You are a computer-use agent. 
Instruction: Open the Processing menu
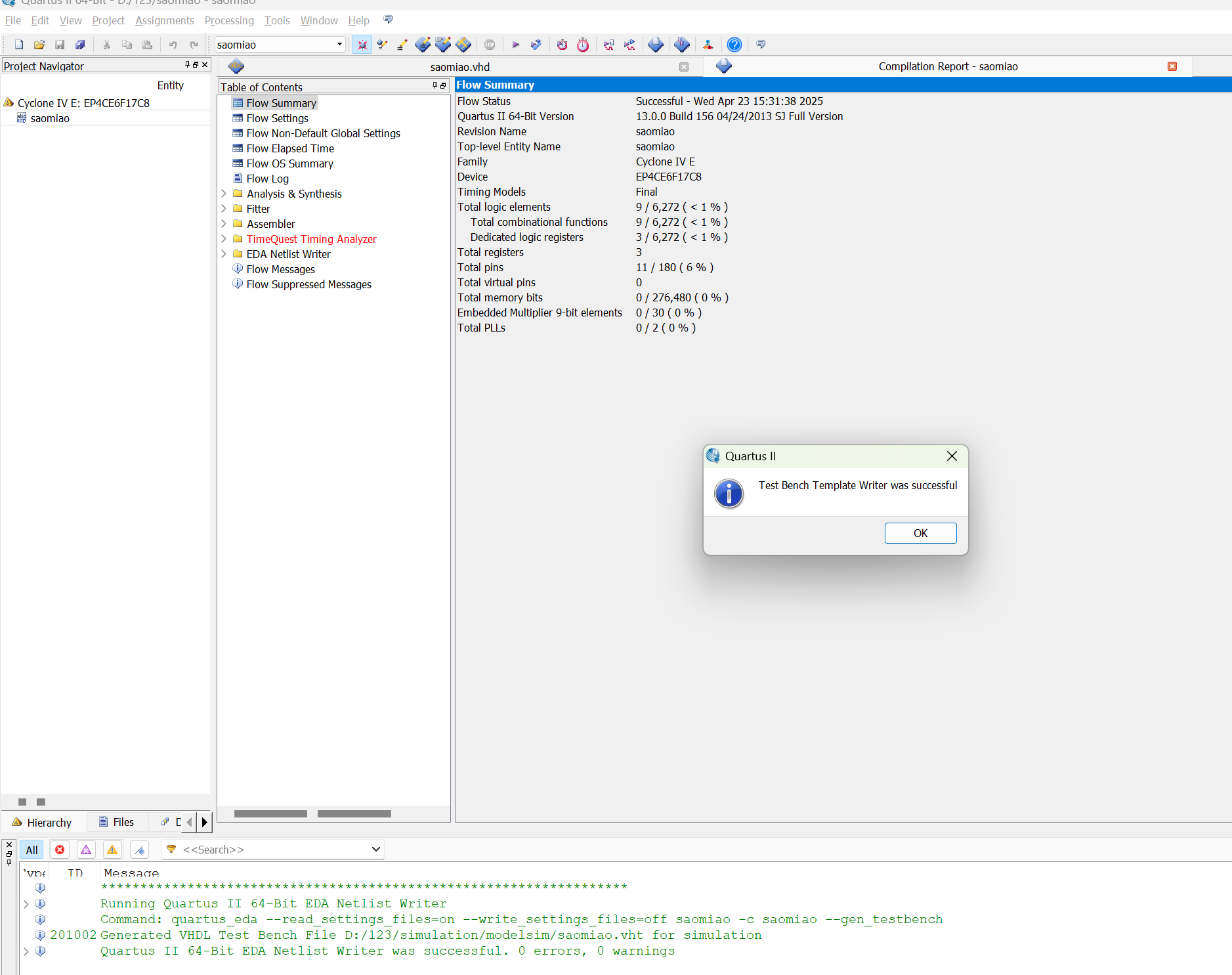[229, 20]
